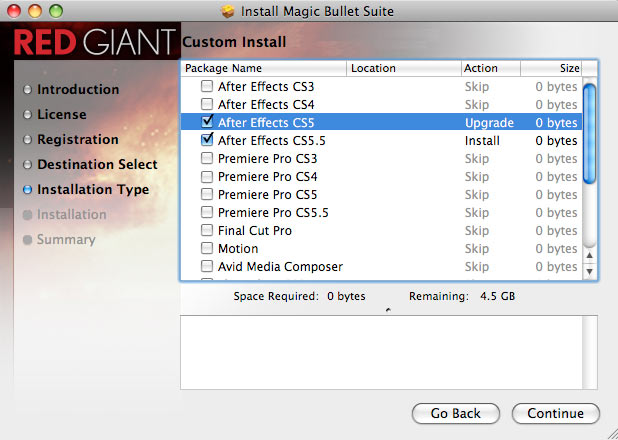Click the 0 bytes size for Premiere Pro CS3
This screenshot has width=618, height=440.
(556, 158)
